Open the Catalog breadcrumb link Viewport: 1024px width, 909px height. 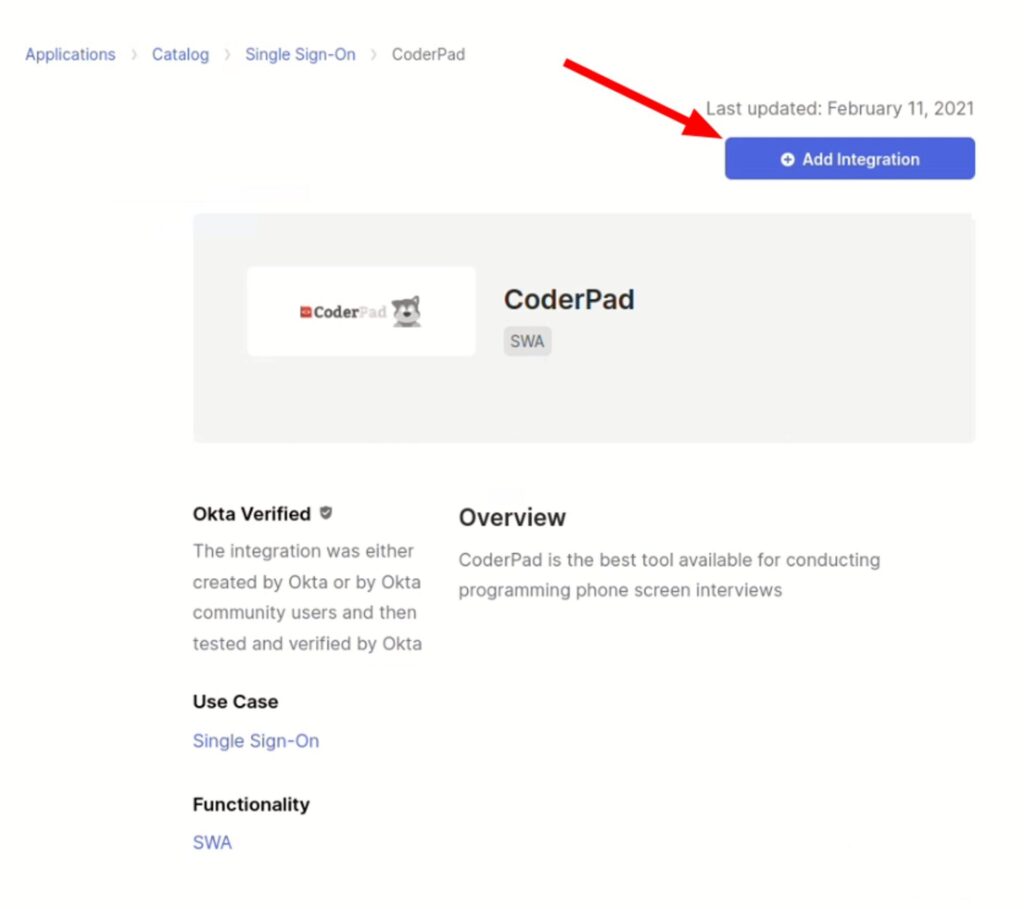[x=180, y=55]
